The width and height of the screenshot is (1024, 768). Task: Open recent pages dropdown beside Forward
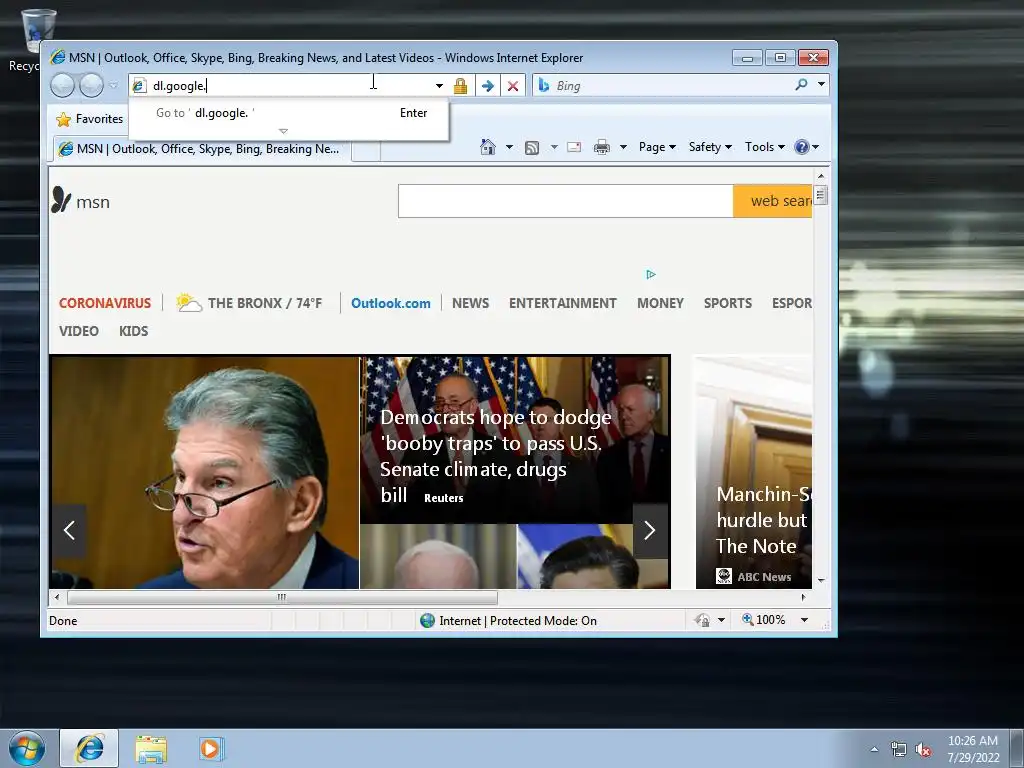[x=113, y=86]
